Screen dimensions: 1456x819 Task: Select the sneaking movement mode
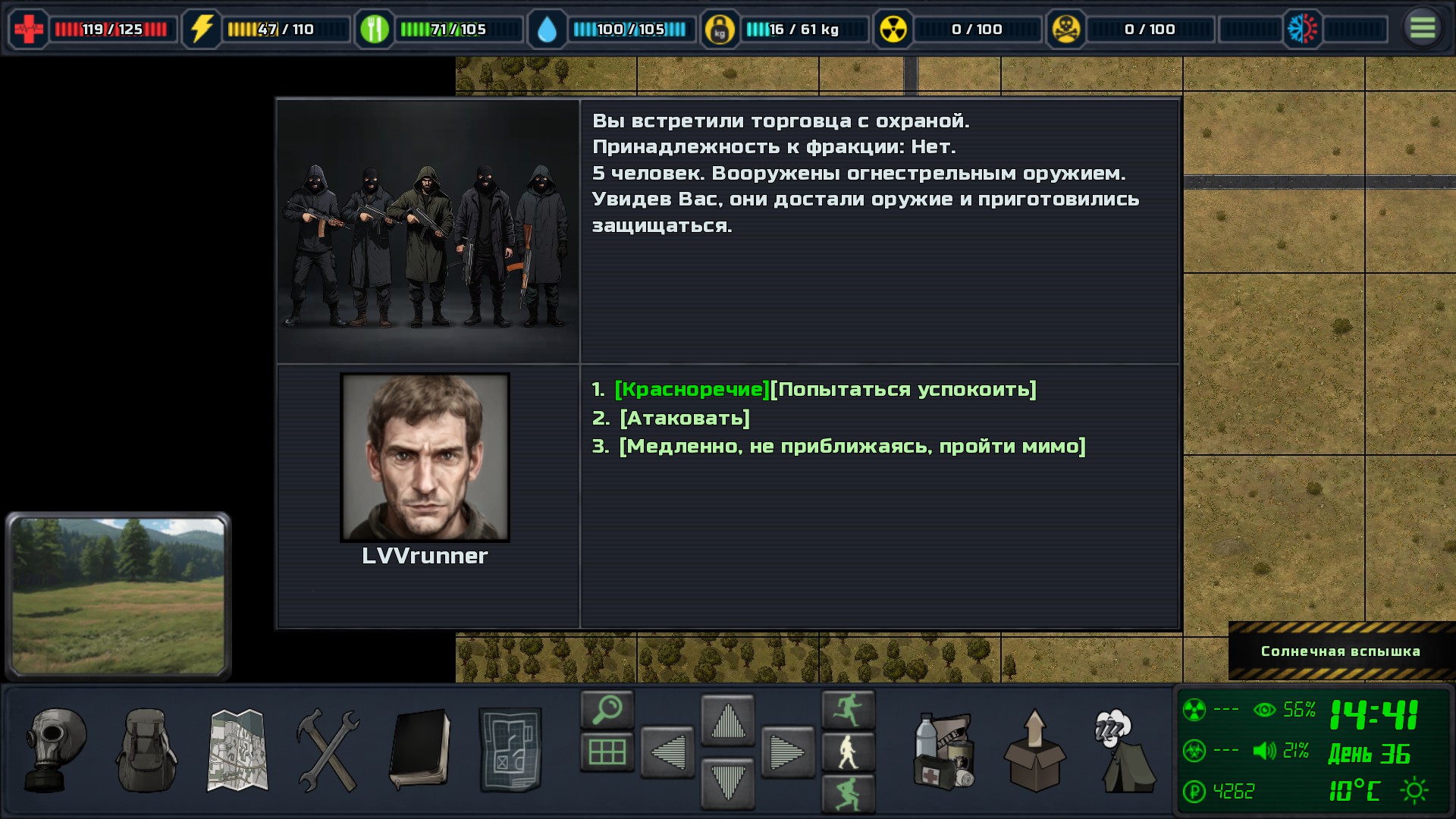849,794
